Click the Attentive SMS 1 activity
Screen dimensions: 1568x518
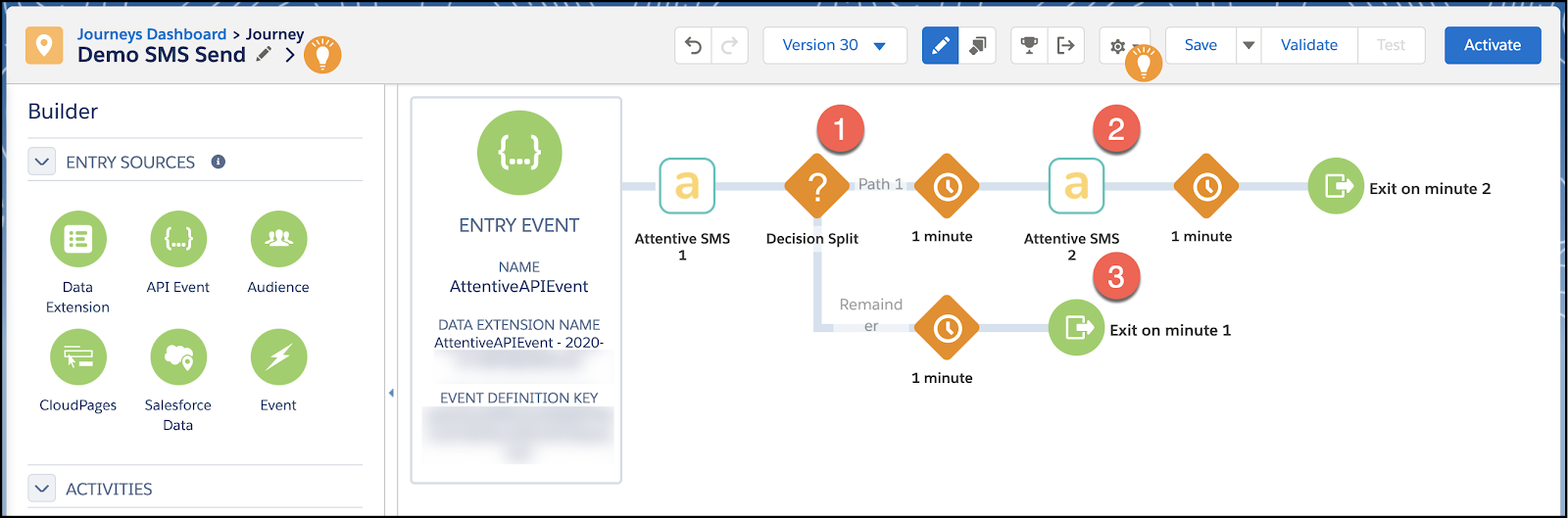pyautogui.click(x=687, y=186)
